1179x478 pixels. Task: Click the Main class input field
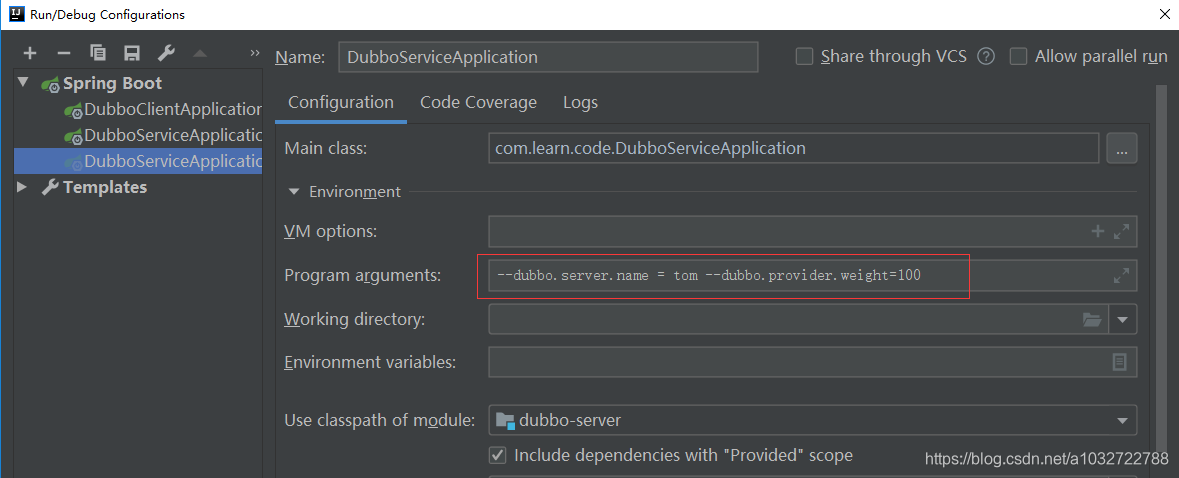[x=794, y=148]
